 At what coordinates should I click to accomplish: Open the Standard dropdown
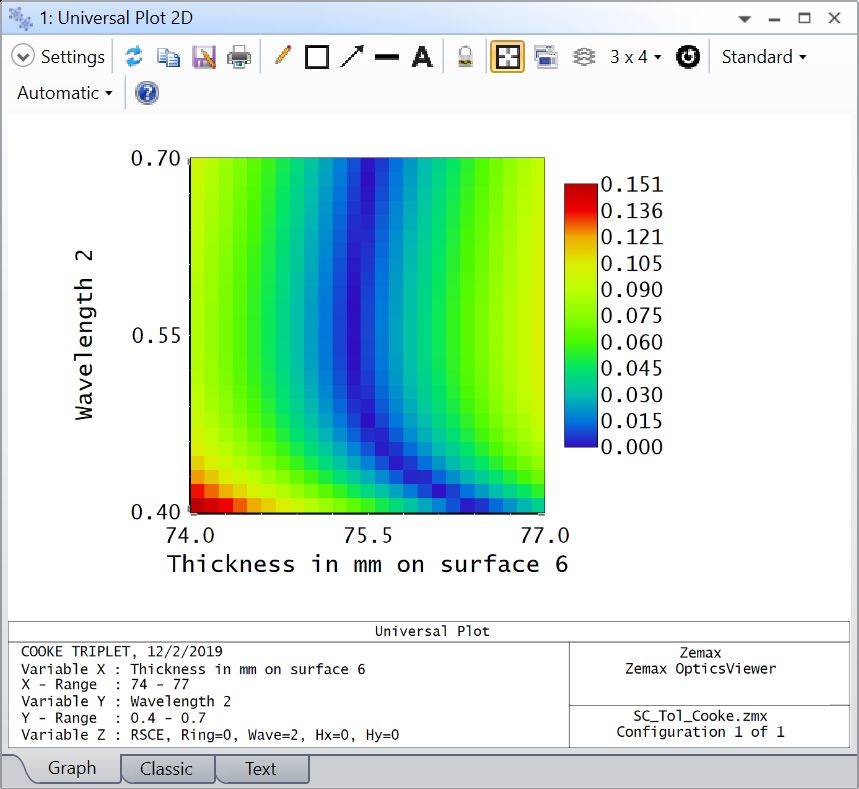764,57
